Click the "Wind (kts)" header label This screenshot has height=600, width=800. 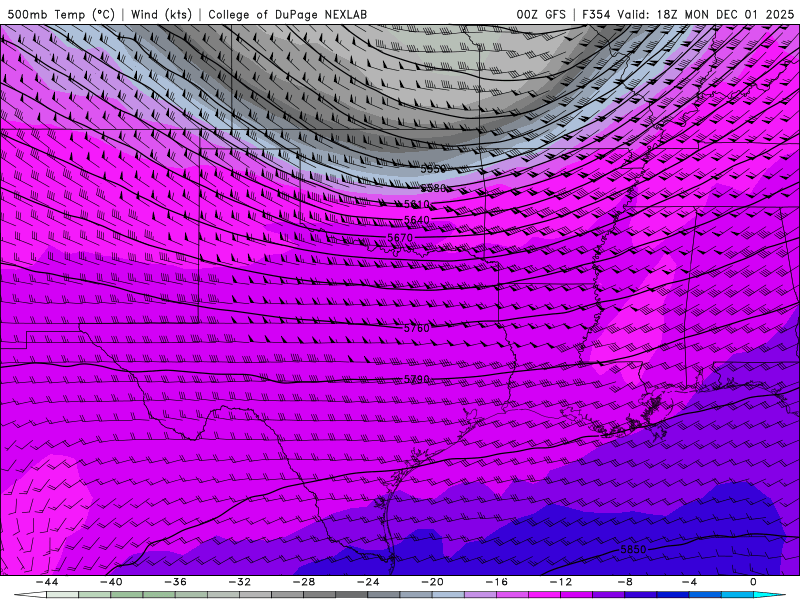161,14
